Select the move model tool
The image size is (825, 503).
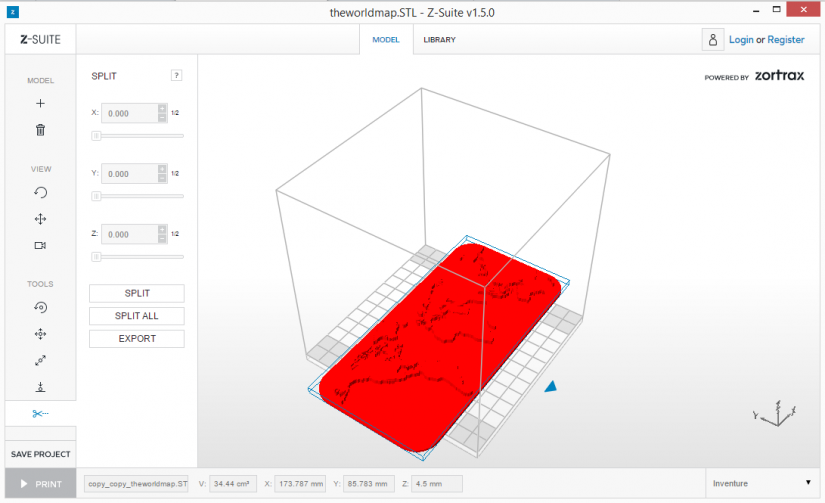[41, 334]
